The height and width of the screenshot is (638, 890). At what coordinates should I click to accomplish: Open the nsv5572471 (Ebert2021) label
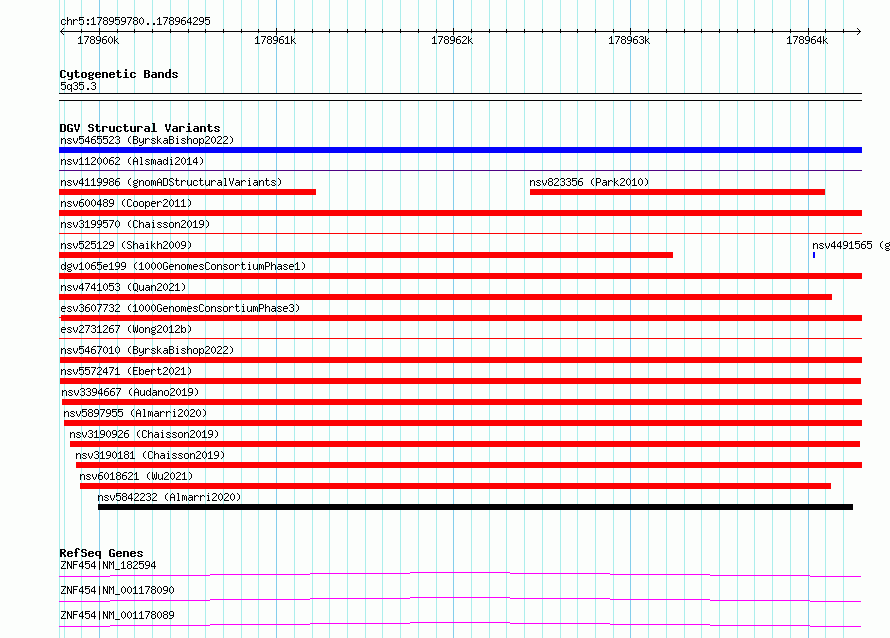[x=126, y=371]
